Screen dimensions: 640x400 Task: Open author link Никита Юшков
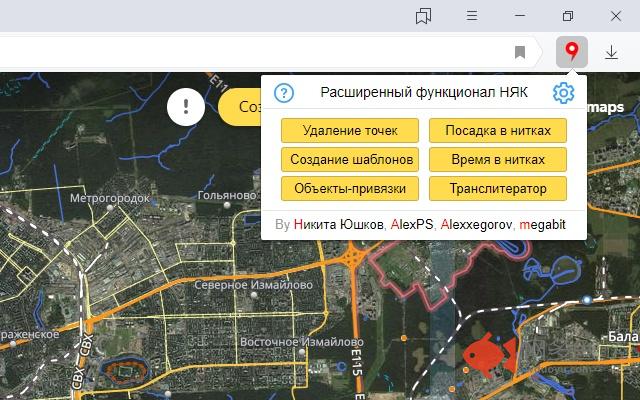[338, 224]
